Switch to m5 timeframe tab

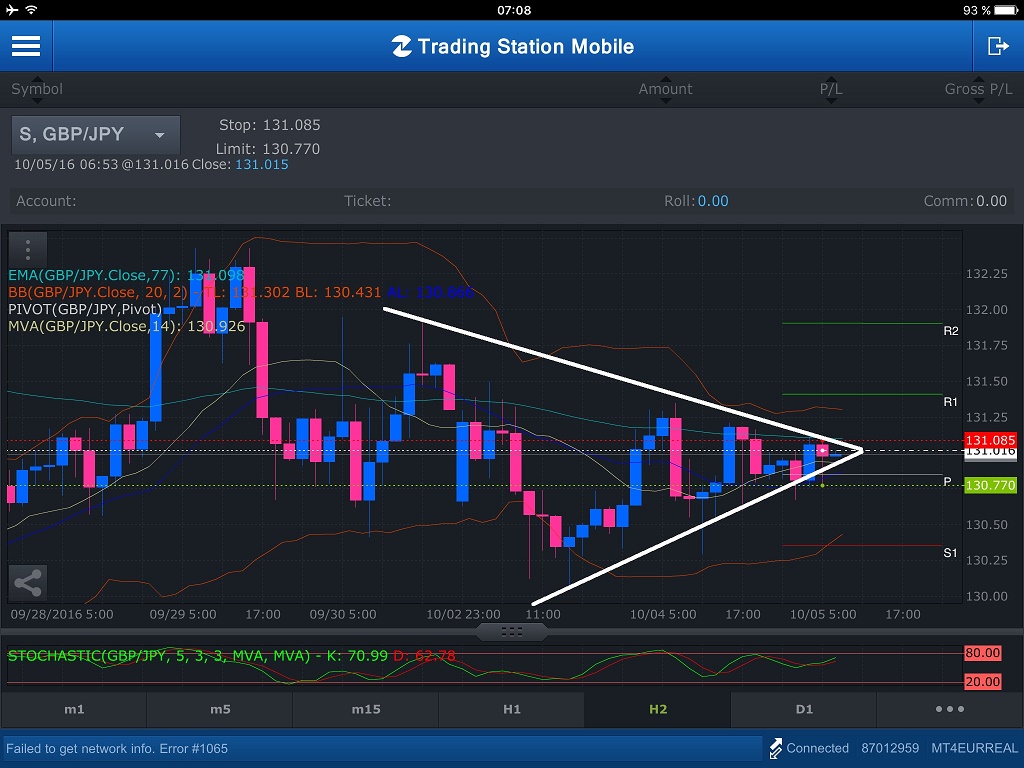pyautogui.click(x=220, y=709)
